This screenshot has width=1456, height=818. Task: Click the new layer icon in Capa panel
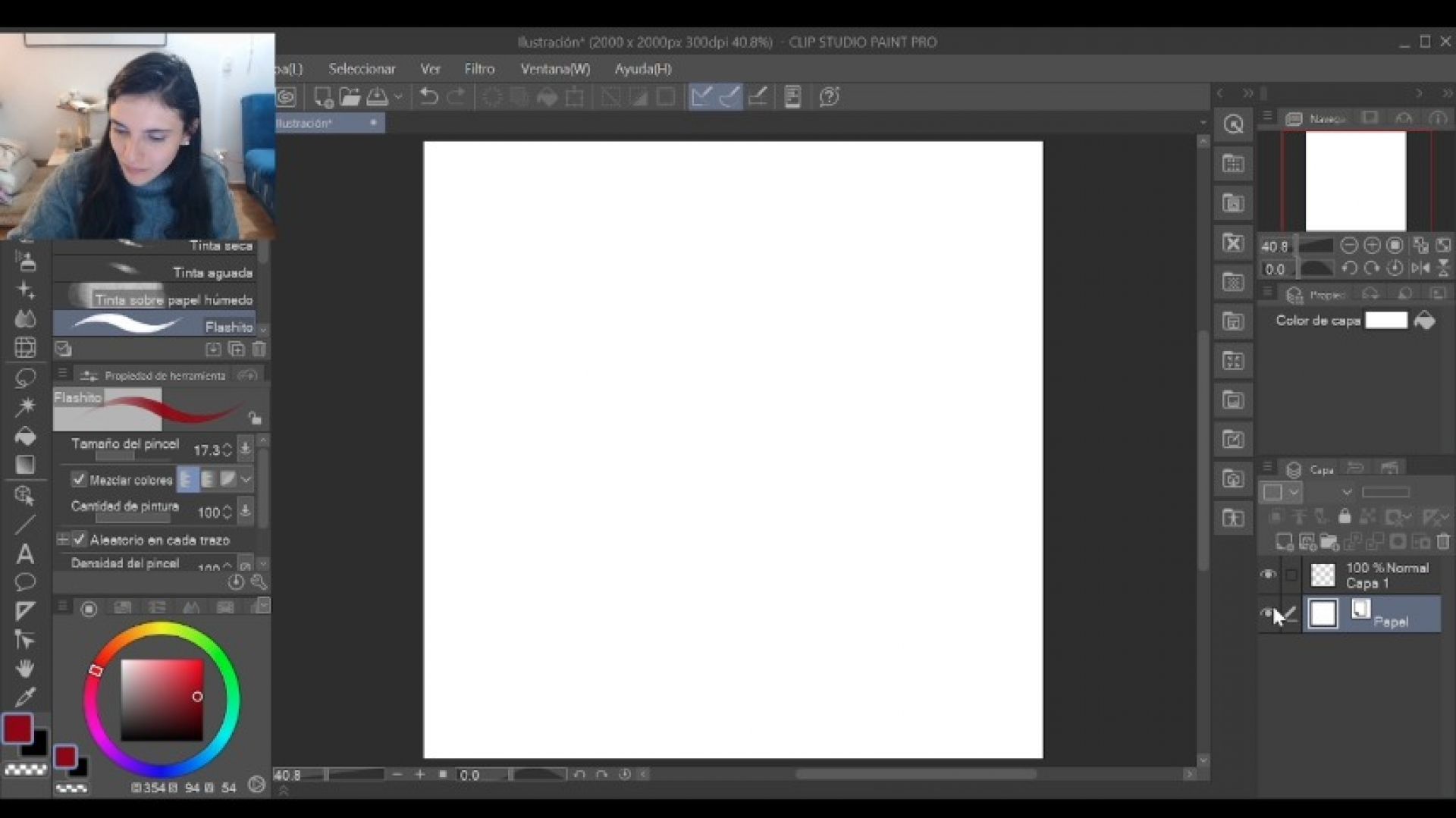(1285, 543)
